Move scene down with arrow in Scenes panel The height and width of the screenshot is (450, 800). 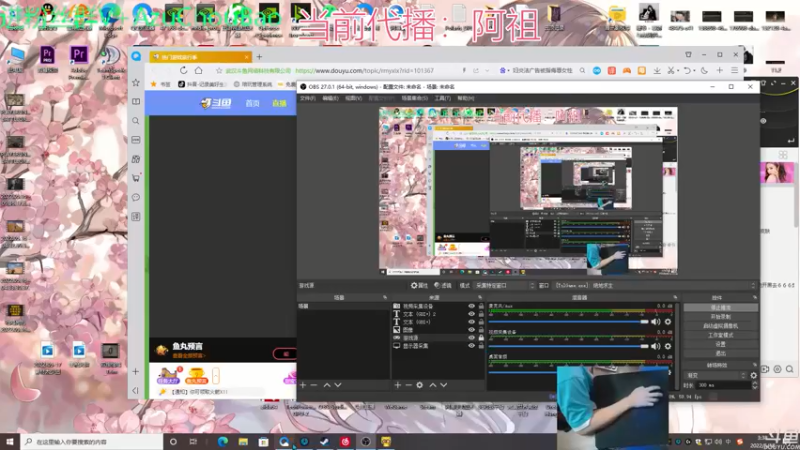(x=338, y=385)
